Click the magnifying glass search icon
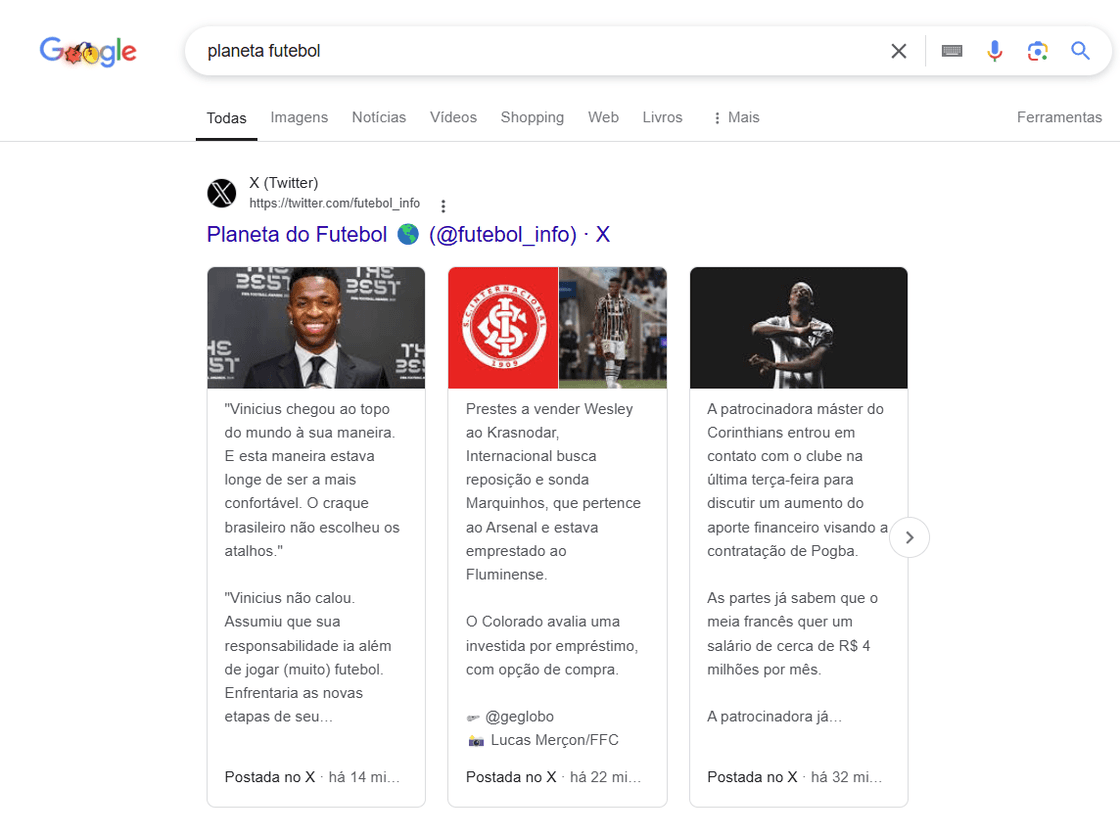 click(x=1081, y=50)
